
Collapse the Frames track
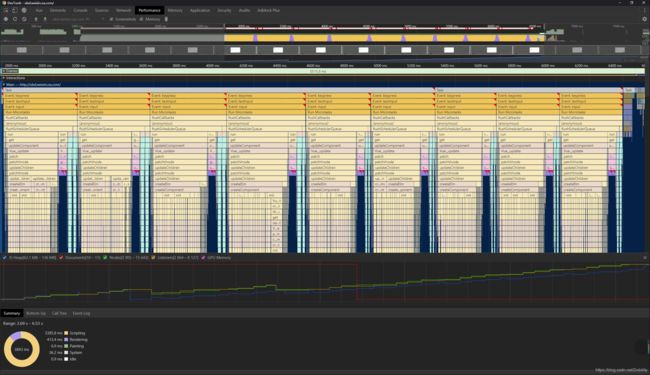pyautogui.click(x=4, y=71)
